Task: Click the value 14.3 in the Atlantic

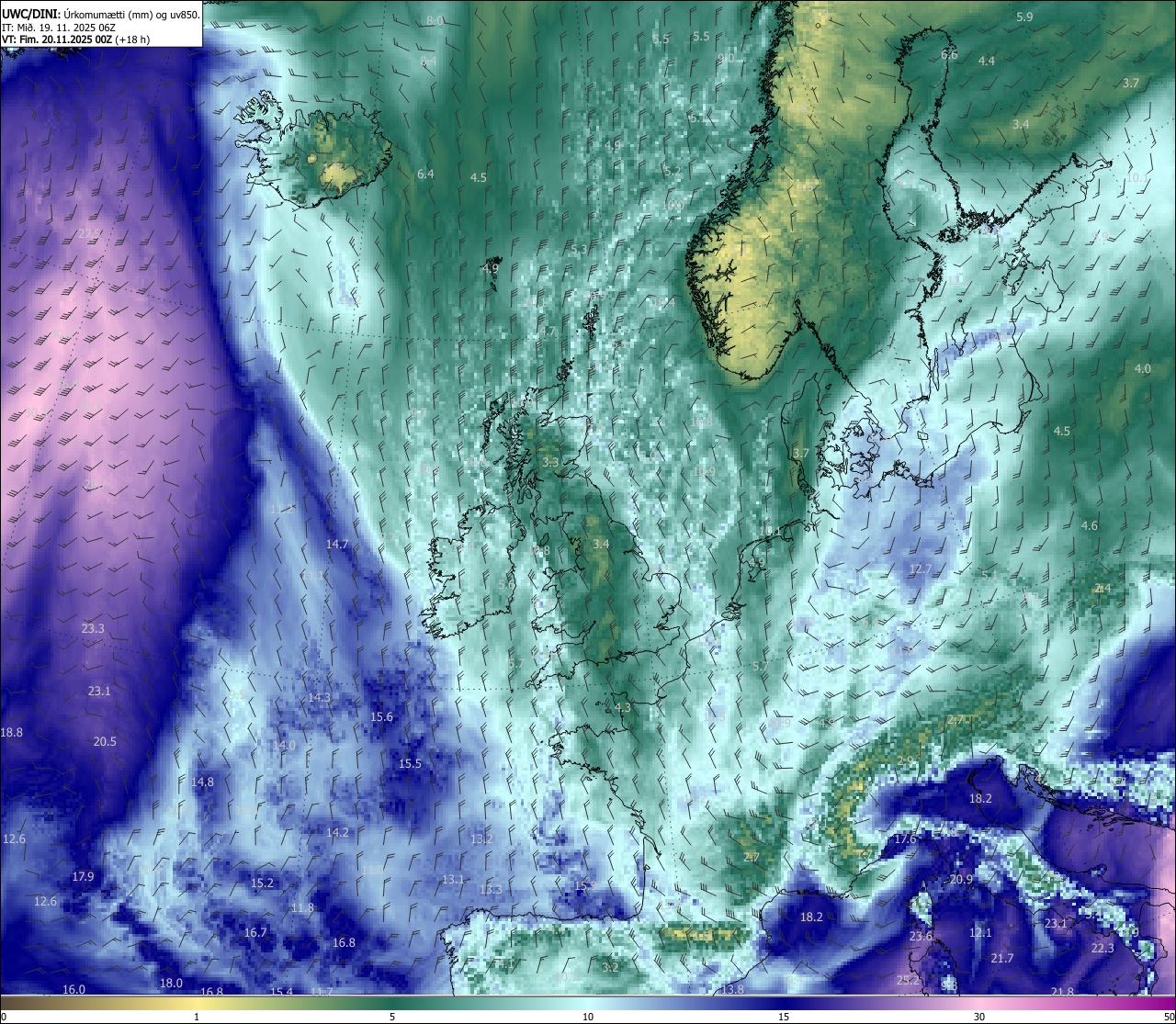Action: click(319, 697)
